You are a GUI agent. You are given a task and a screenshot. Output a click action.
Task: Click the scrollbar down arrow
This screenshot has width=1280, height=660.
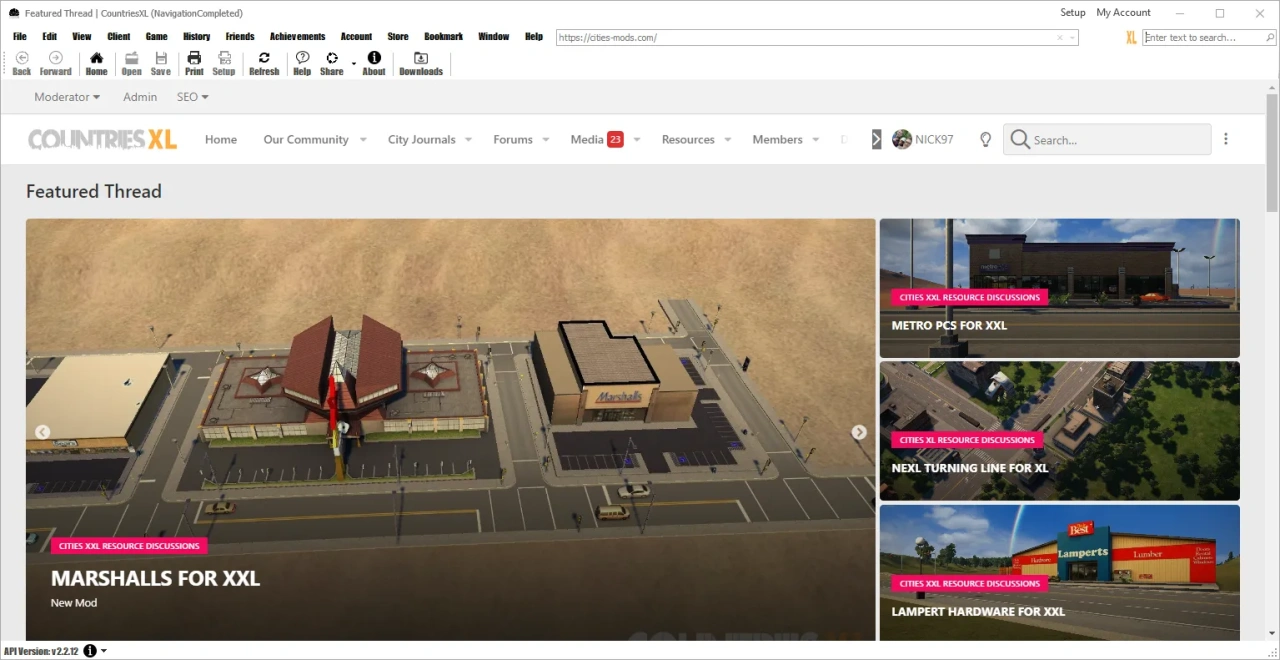[1272, 635]
